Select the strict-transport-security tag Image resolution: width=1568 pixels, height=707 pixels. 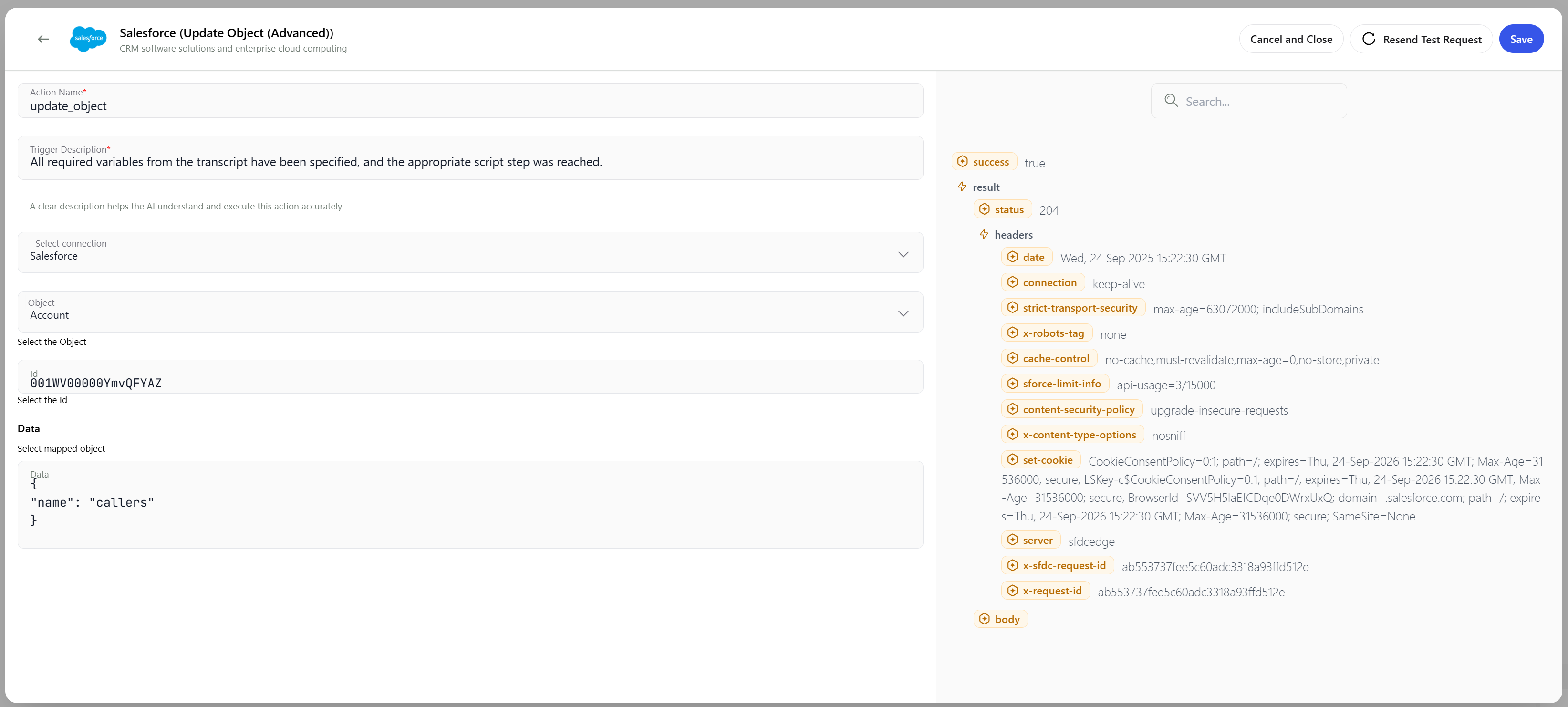[1073, 308]
